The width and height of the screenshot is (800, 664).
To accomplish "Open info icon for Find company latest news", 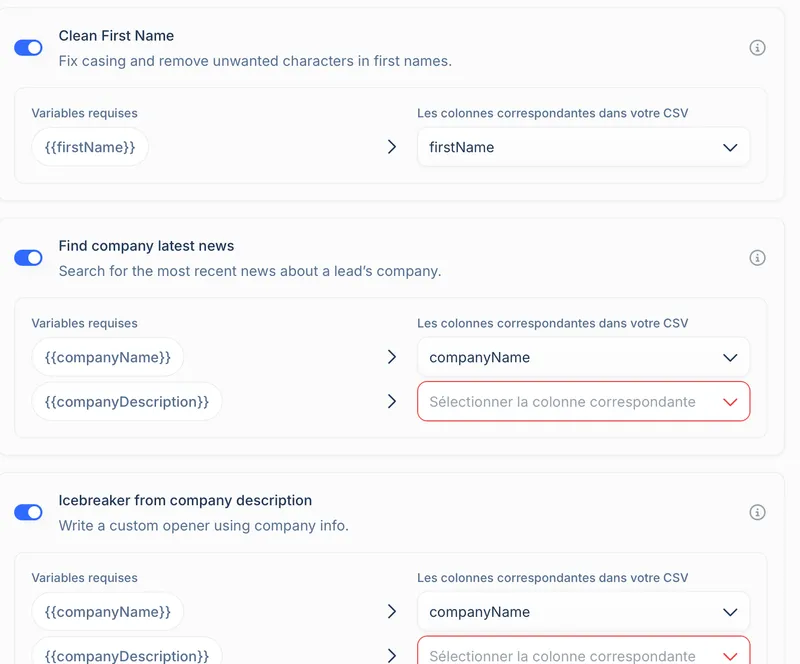I will click(x=757, y=258).
